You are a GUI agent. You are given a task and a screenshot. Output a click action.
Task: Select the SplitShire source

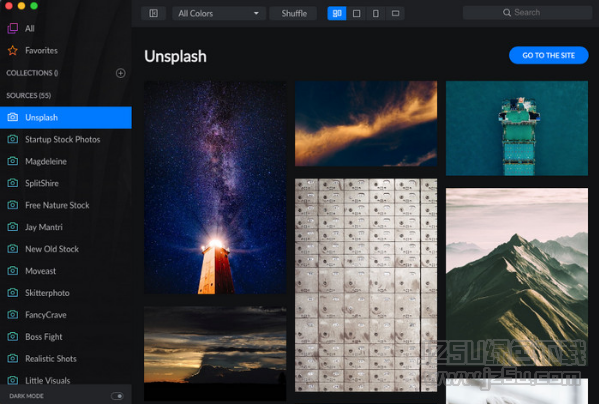(x=66, y=183)
